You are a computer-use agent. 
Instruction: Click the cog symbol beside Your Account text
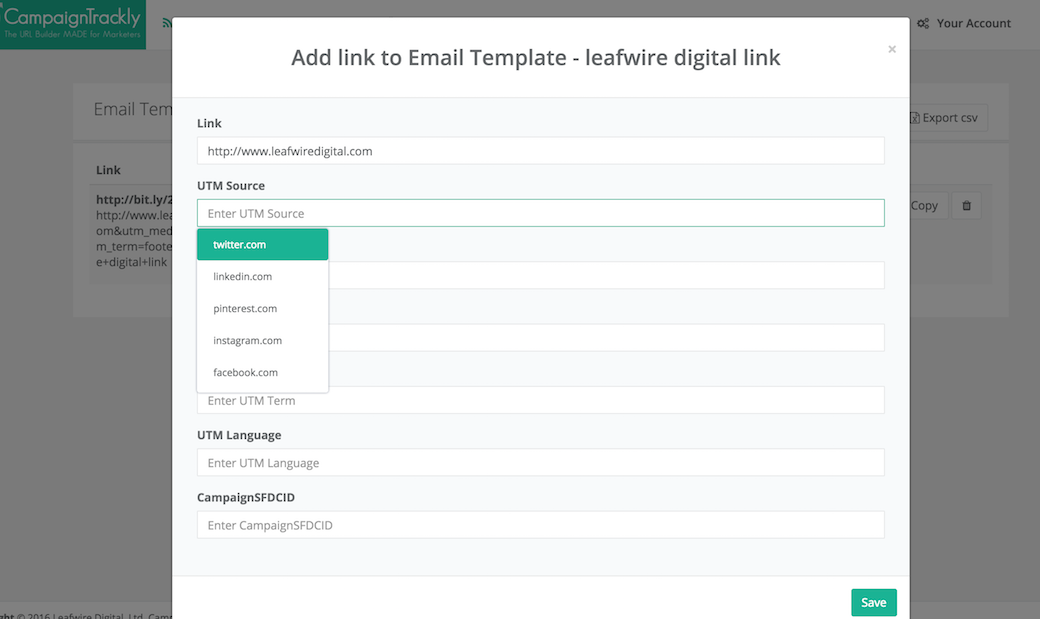923,23
